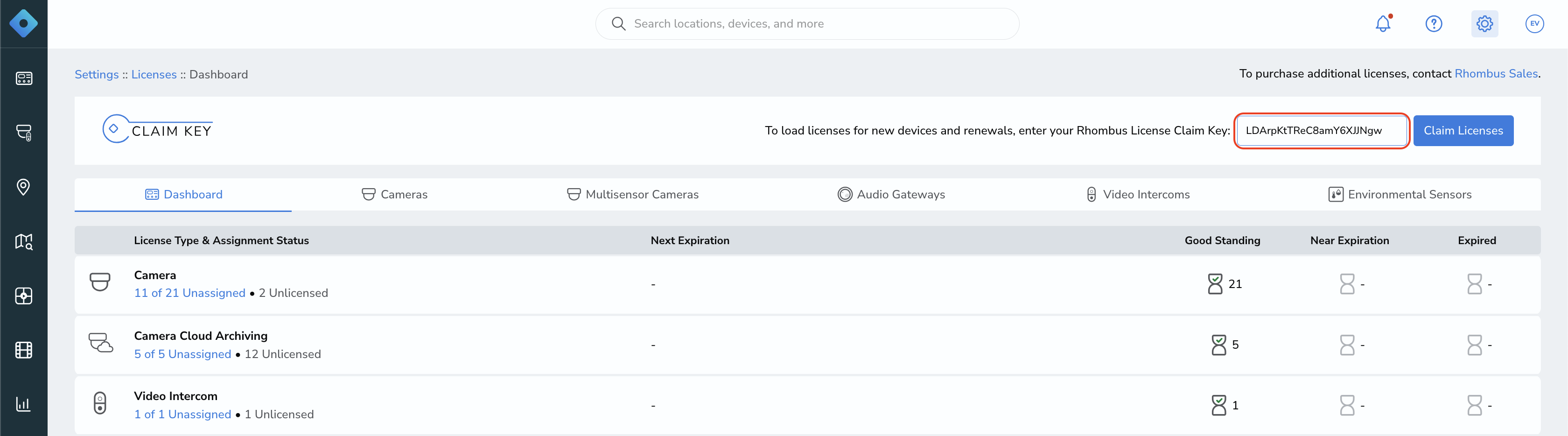Click the Claim Licenses button

pos(1463,130)
